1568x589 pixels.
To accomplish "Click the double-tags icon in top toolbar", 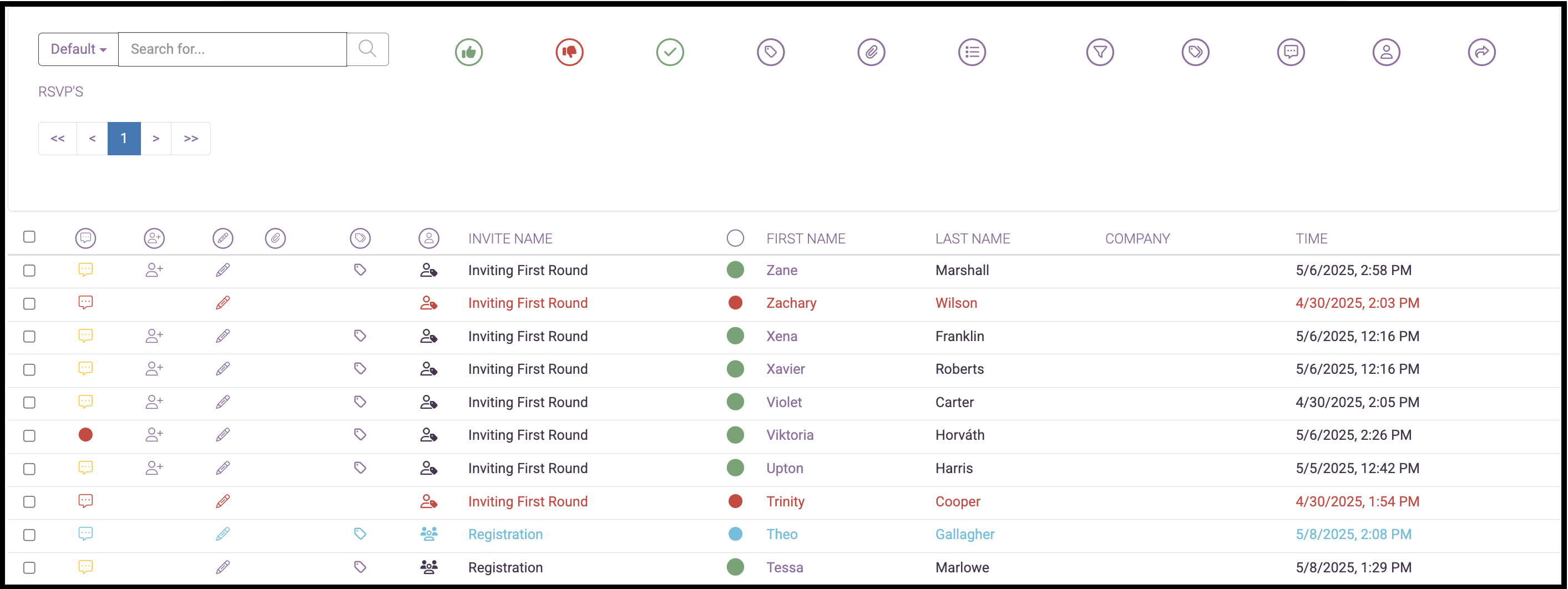I will [x=1195, y=52].
